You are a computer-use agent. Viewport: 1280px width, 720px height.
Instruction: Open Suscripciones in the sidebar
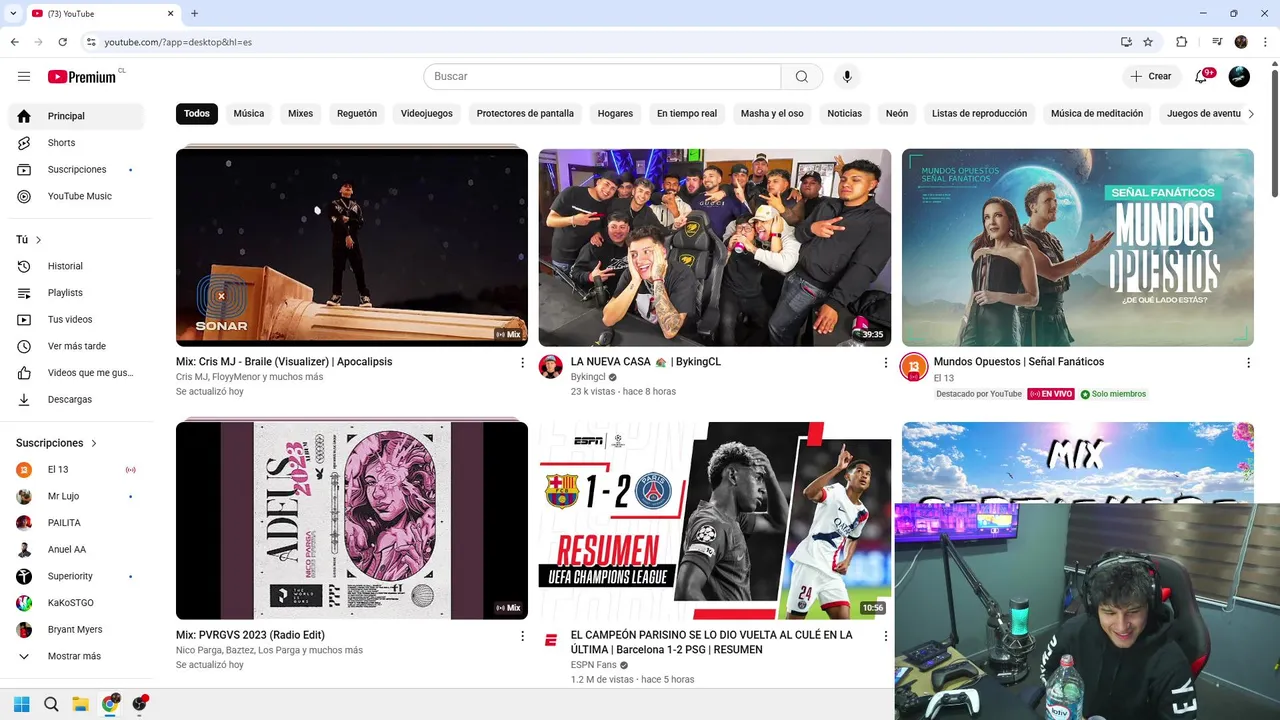tap(76, 170)
